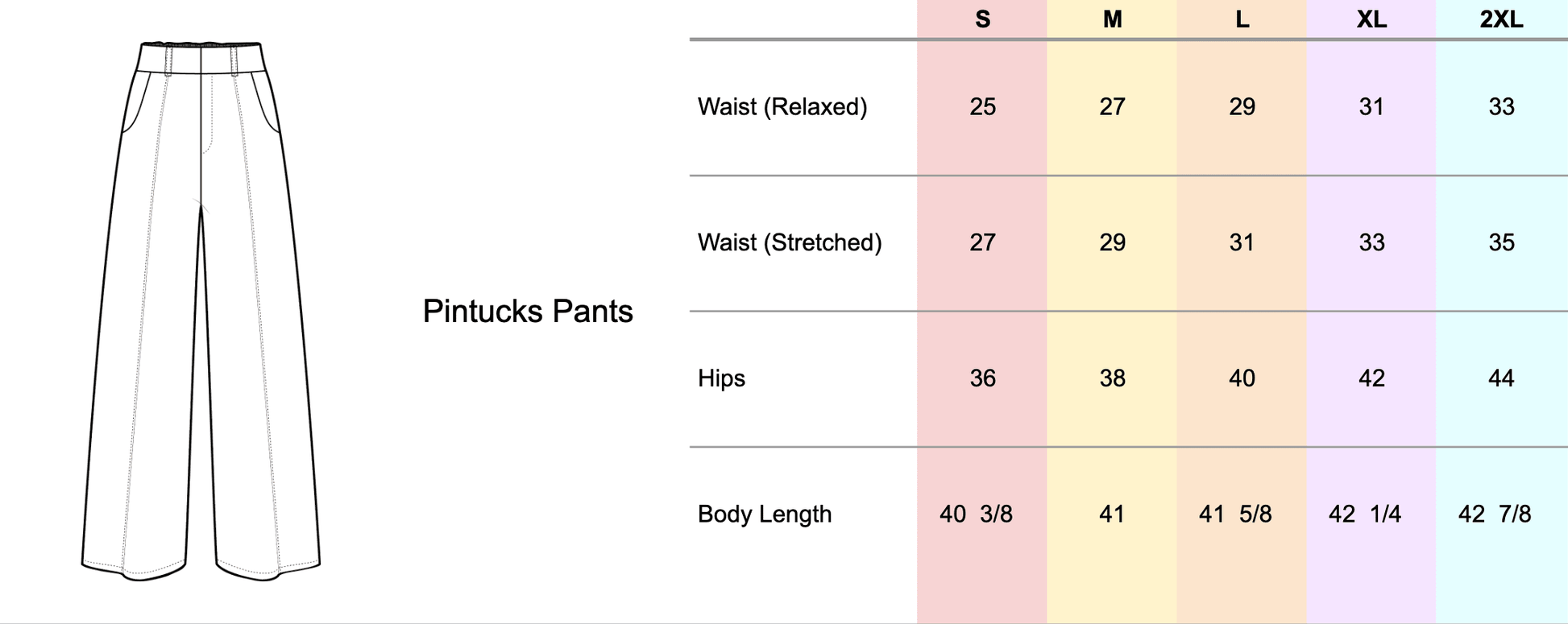Click the XL body length 42 1/4
This screenshot has width=1568, height=624.
tap(1365, 514)
